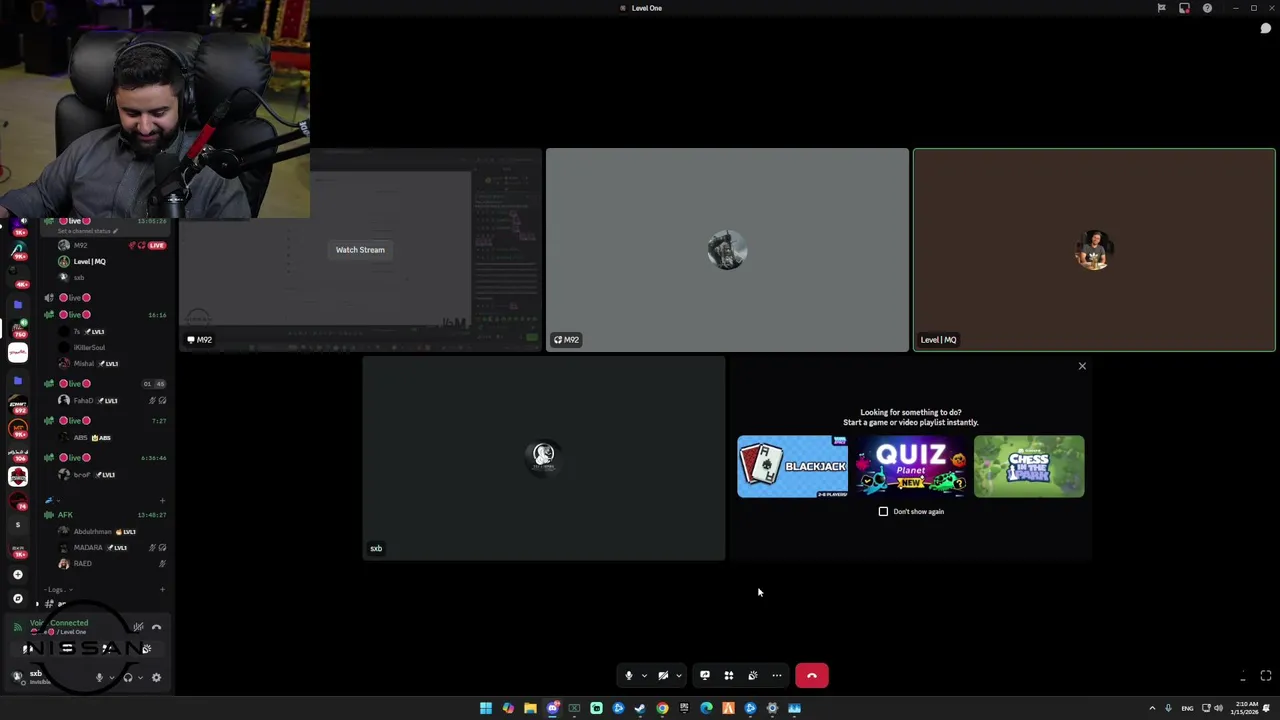
Task: Disconnect from the voice call
Action: point(812,676)
